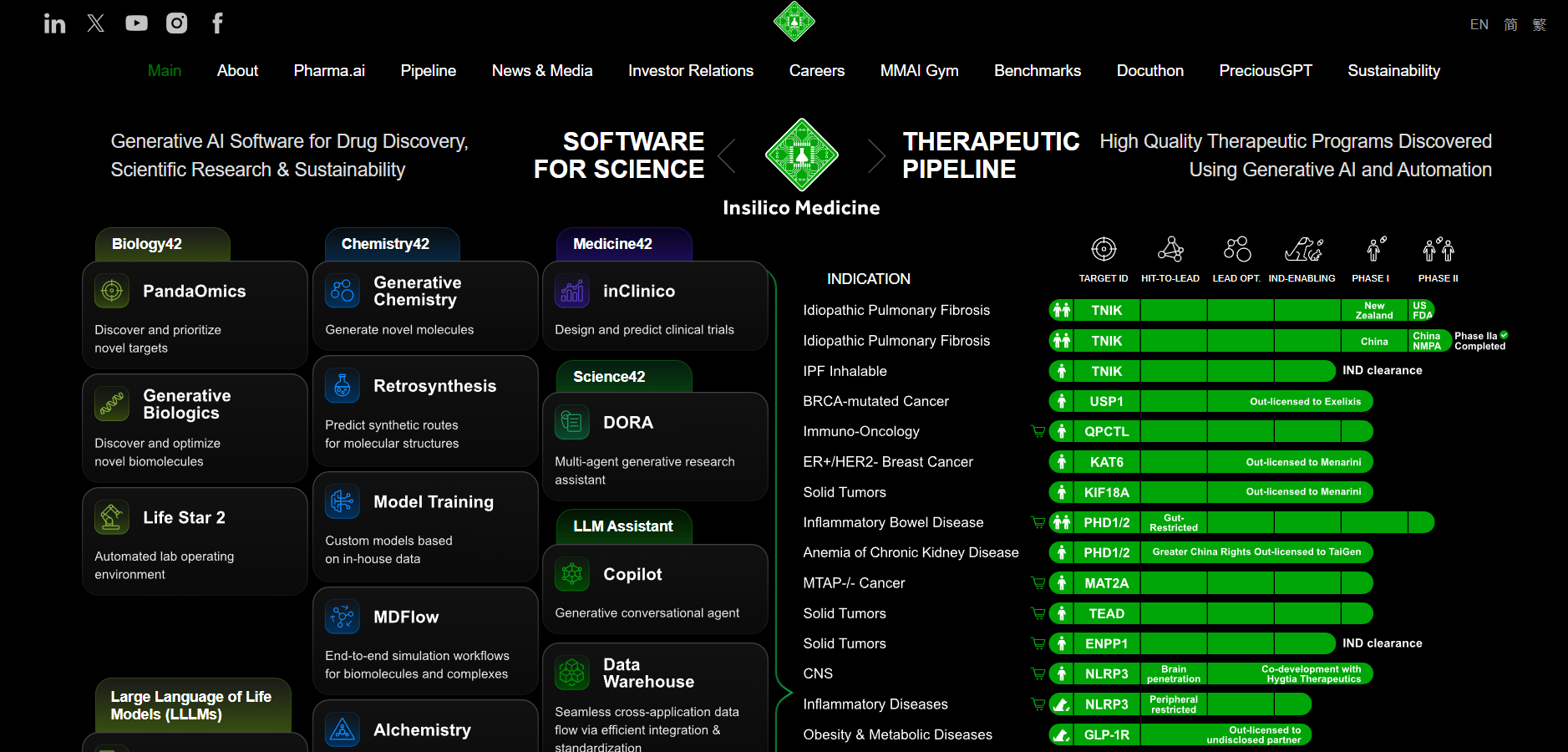Click the Phase II stage icon
This screenshot has height=752, width=1568.
(x=1439, y=249)
